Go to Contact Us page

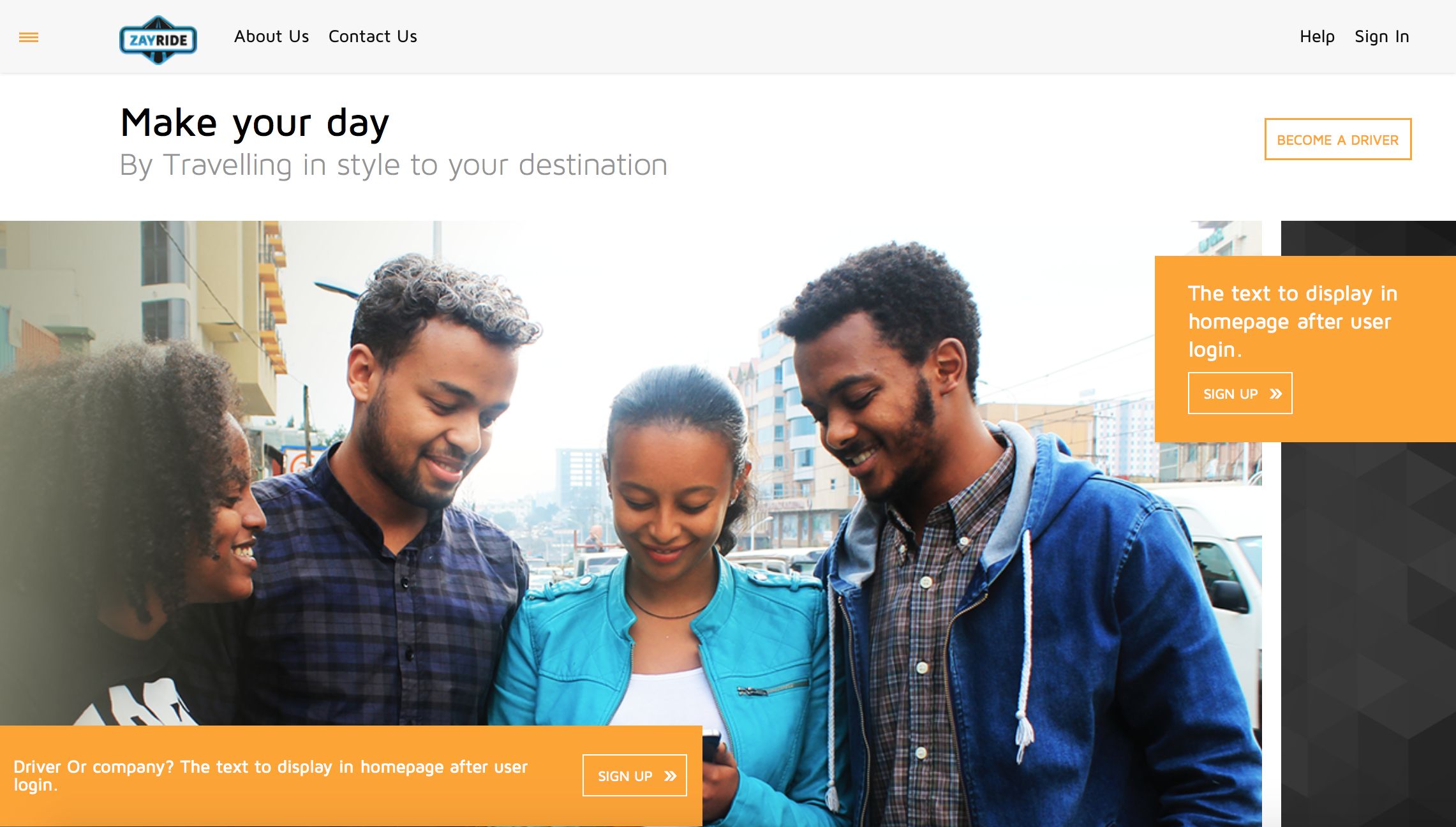pyautogui.click(x=373, y=36)
